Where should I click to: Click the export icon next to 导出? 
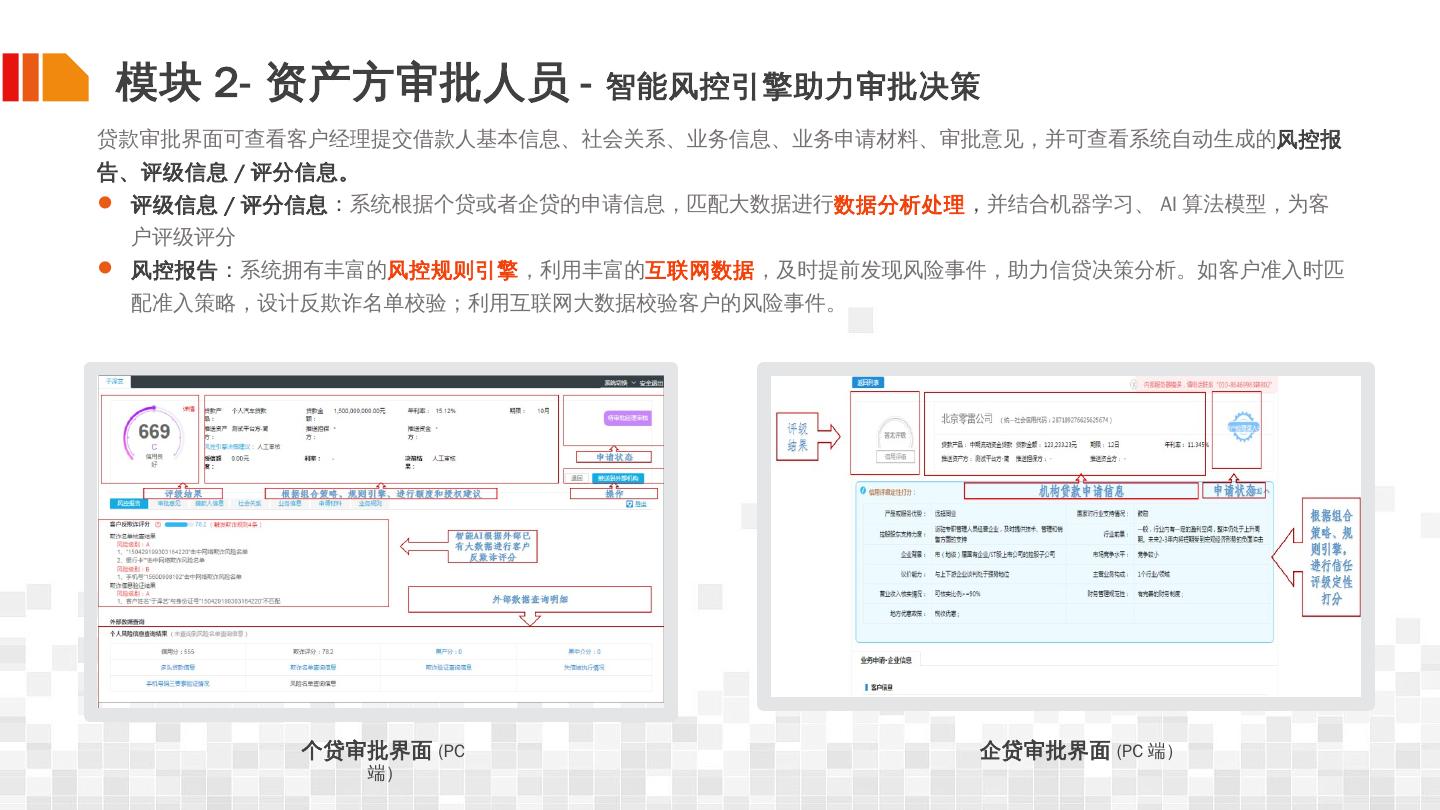coord(629,504)
